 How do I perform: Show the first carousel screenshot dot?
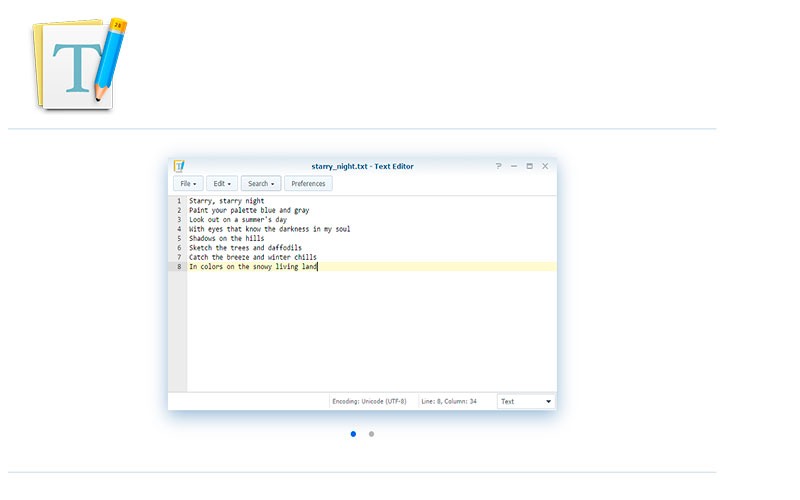(x=353, y=434)
